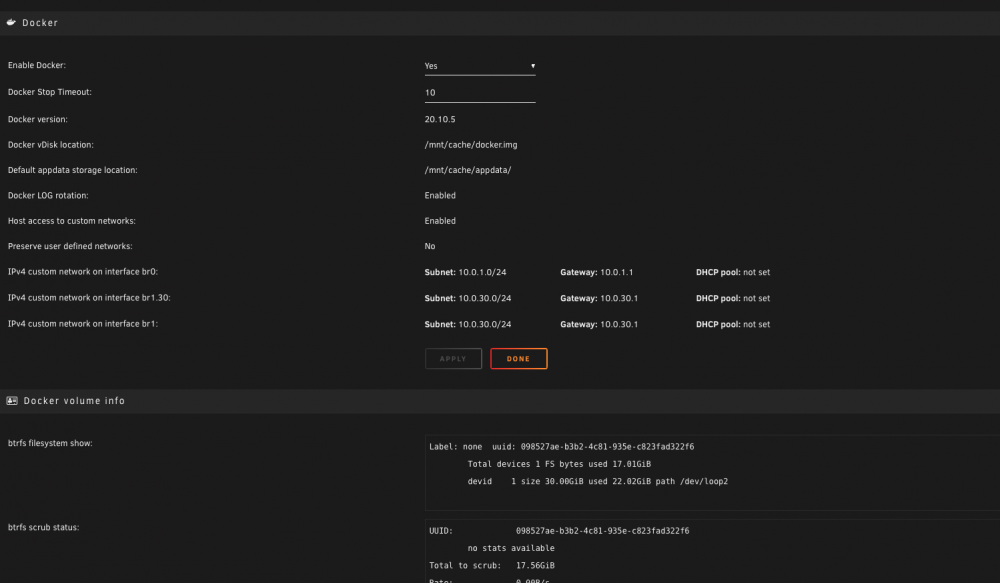Click the no stats available line
Image resolution: width=1000 pixels, height=583 pixels.
point(511,548)
